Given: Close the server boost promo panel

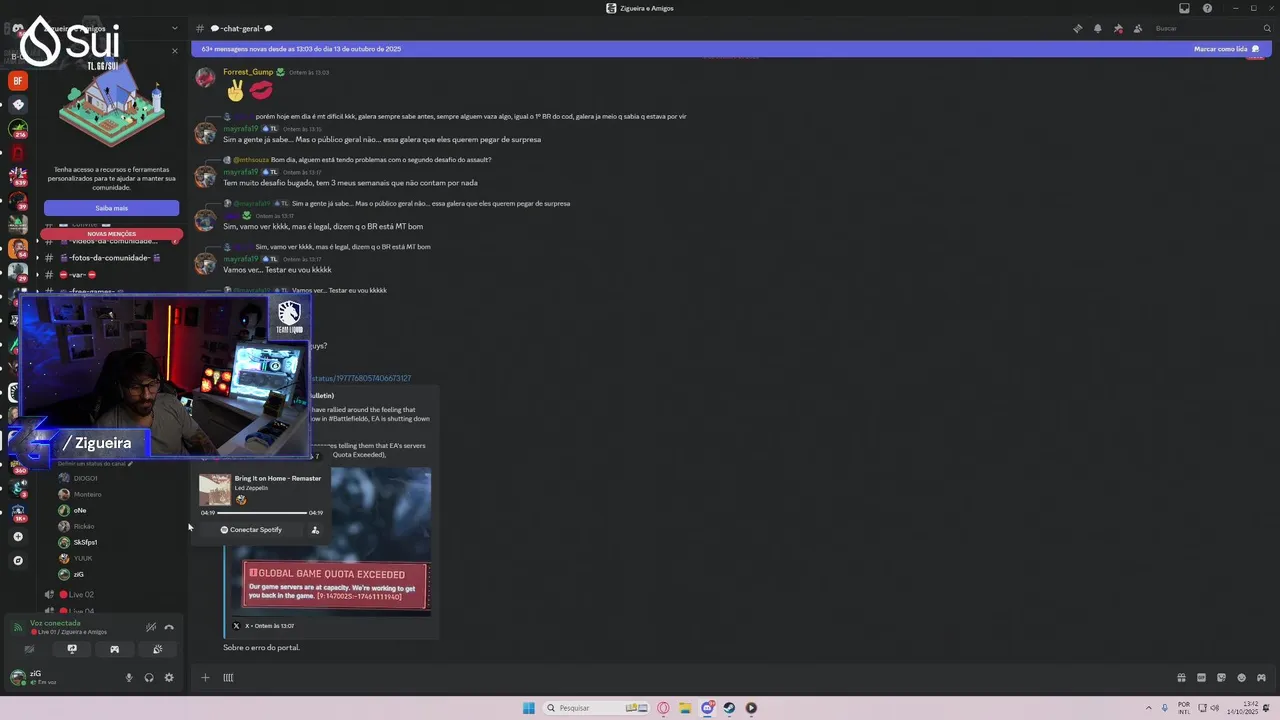Looking at the screenshot, I should pyautogui.click(x=175, y=51).
